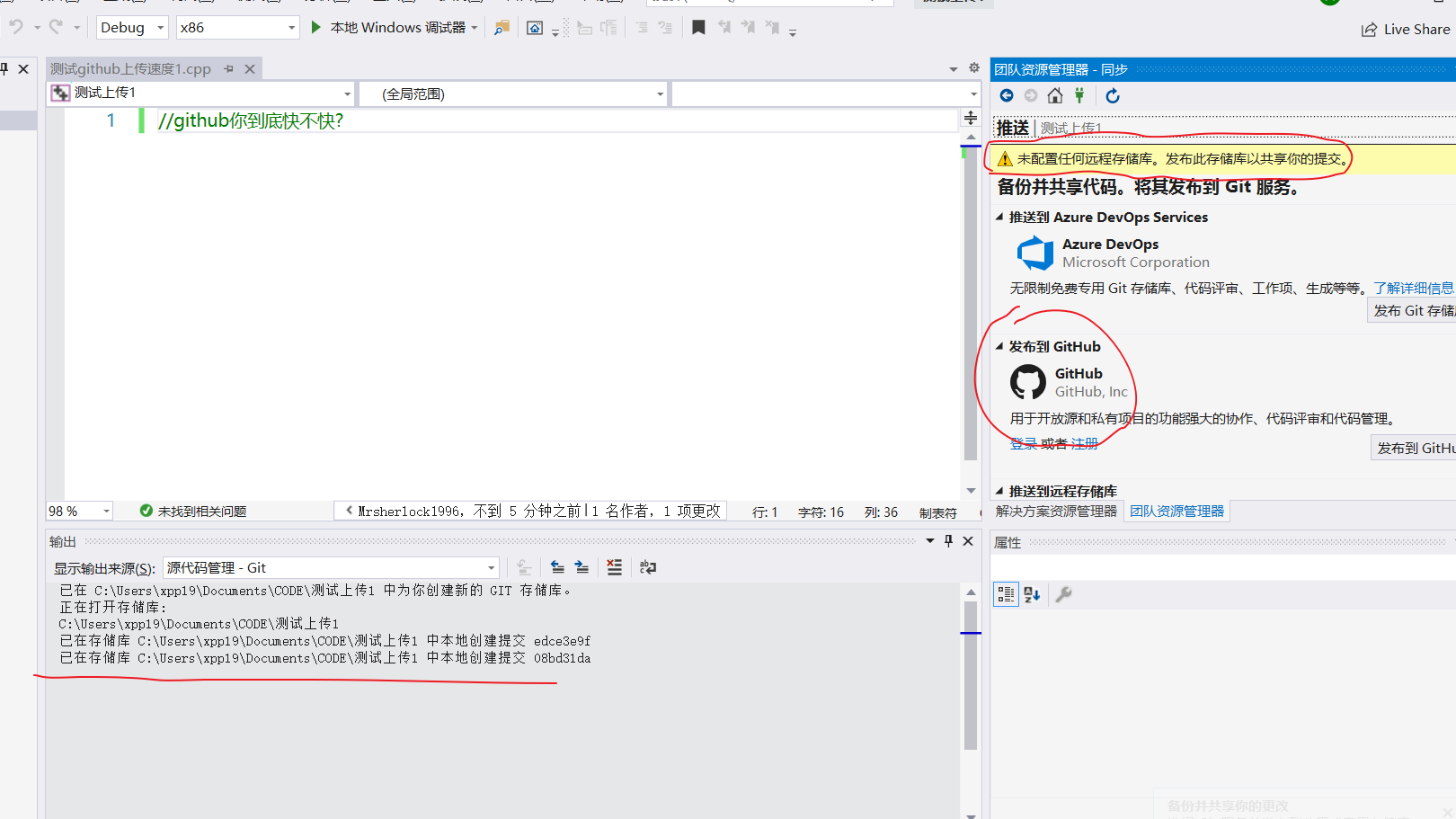Click the editor window settings gear
1456x819 pixels.
click(973, 68)
